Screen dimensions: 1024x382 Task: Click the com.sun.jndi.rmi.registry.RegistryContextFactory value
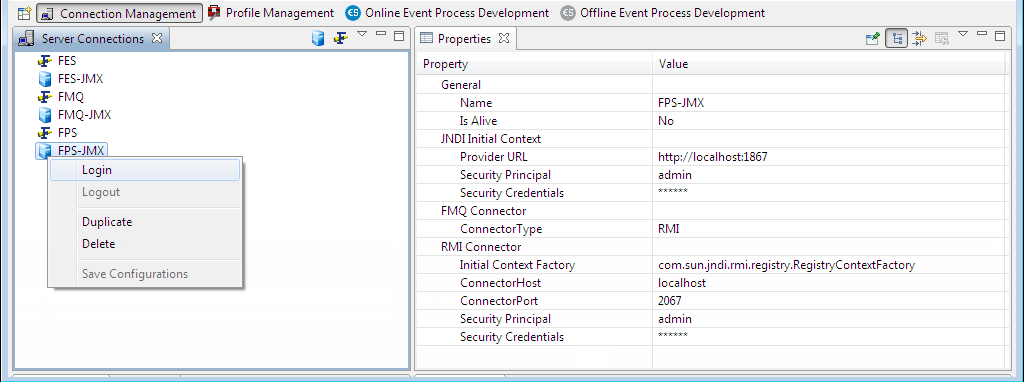point(787,265)
